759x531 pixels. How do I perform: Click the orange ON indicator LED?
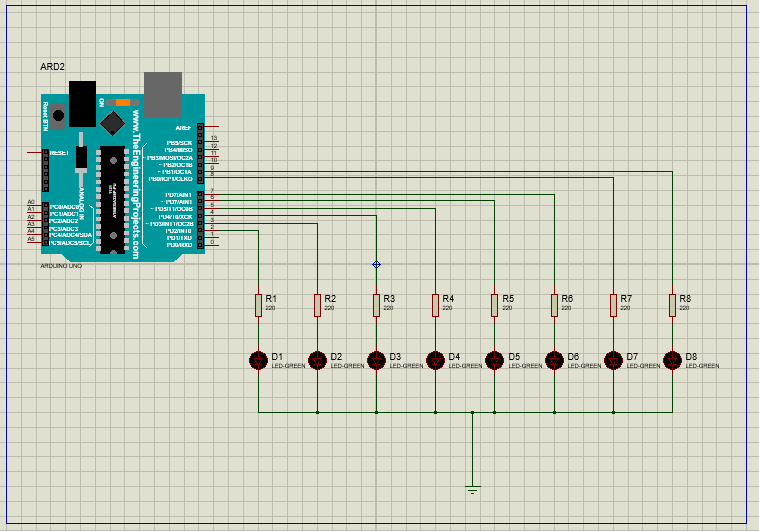(x=123, y=102)
